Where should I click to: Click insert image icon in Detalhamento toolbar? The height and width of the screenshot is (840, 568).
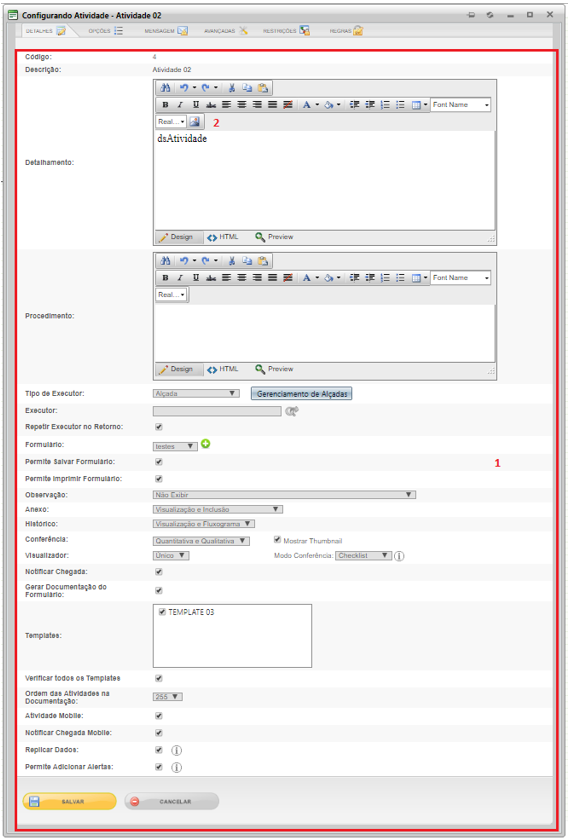coord(195,122)
